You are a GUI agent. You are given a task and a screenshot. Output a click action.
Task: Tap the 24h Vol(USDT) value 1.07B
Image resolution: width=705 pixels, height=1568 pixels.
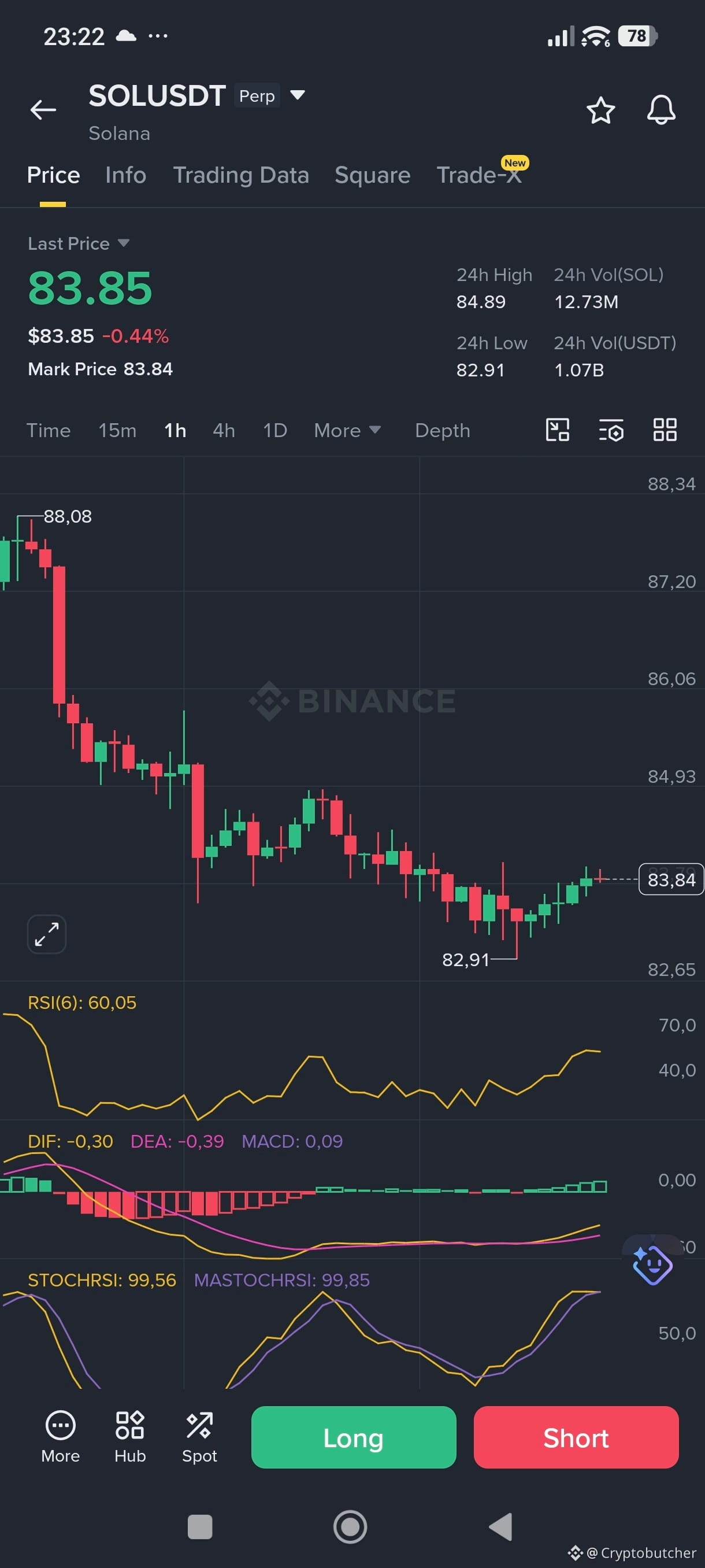click(578, 370)
